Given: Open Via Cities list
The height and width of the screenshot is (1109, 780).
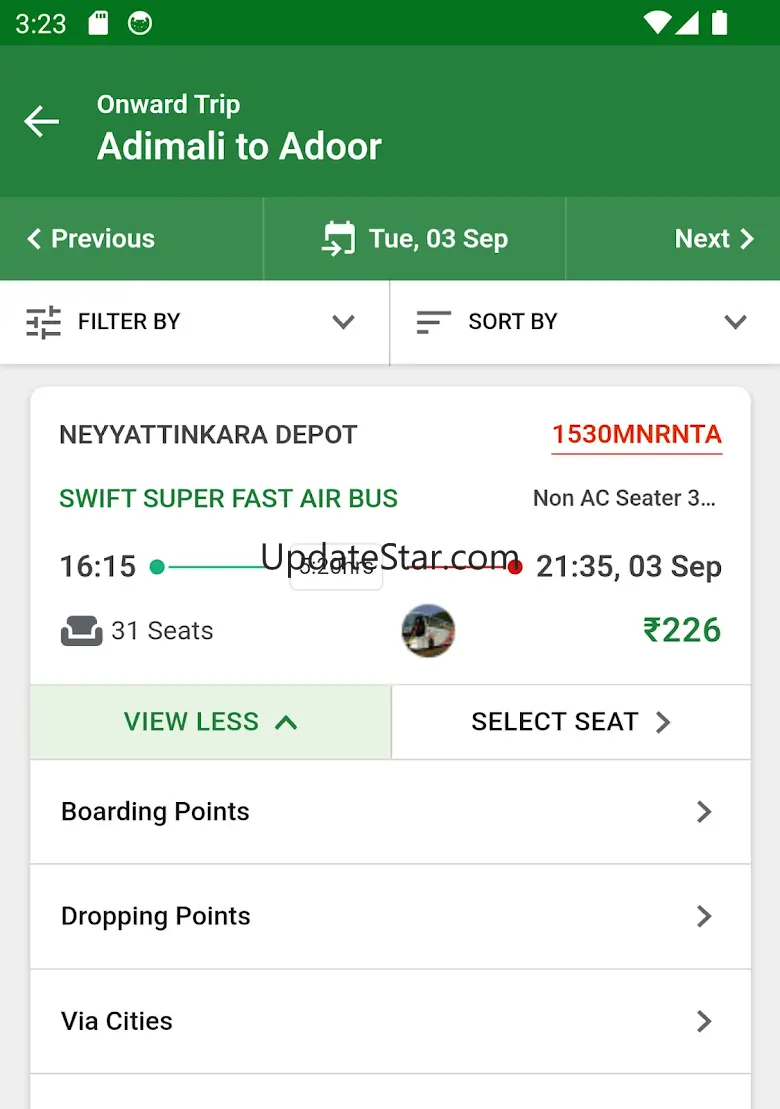Looking at the screenshot, I should click(x=390, y=1021).
